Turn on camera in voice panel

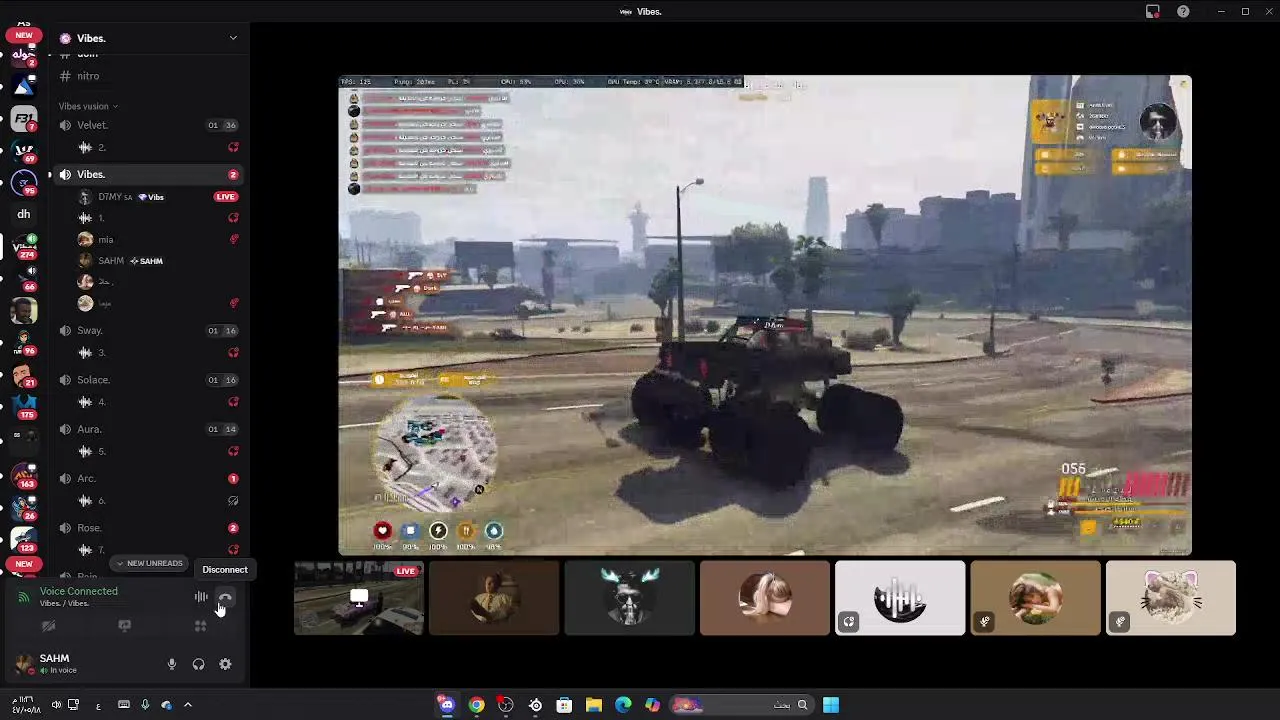tap(48, 626)
